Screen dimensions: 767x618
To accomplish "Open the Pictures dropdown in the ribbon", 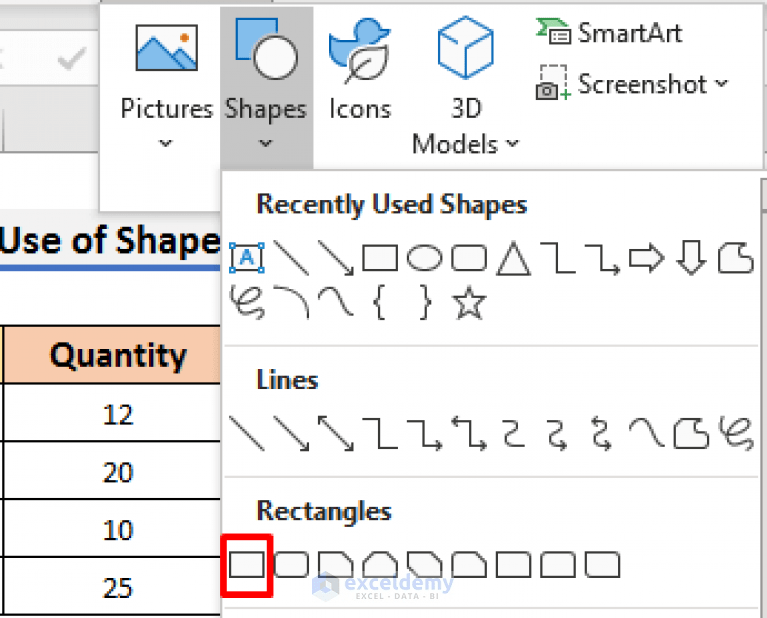I will tap(166, 88).
